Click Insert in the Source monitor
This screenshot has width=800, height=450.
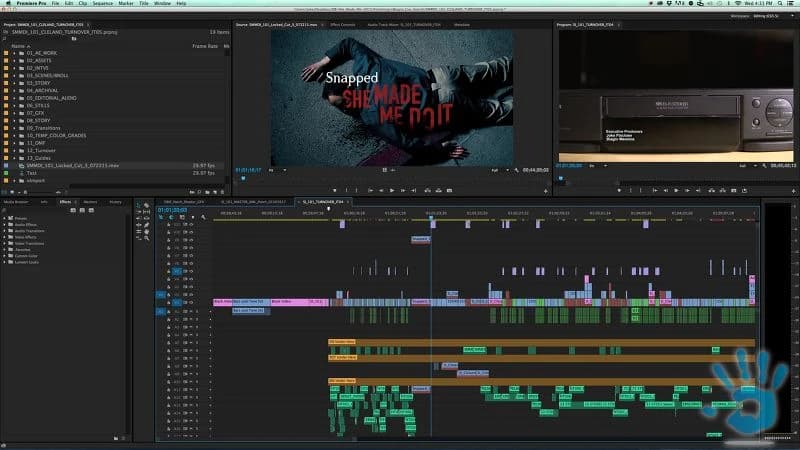pos(428,190)
